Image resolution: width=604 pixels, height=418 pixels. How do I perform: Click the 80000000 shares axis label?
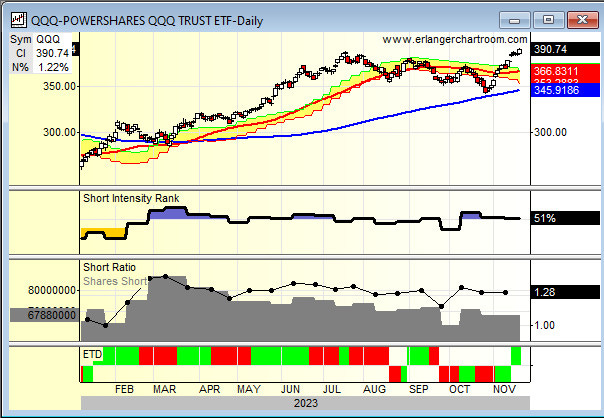pyautogui.click(x=52, y=290)
